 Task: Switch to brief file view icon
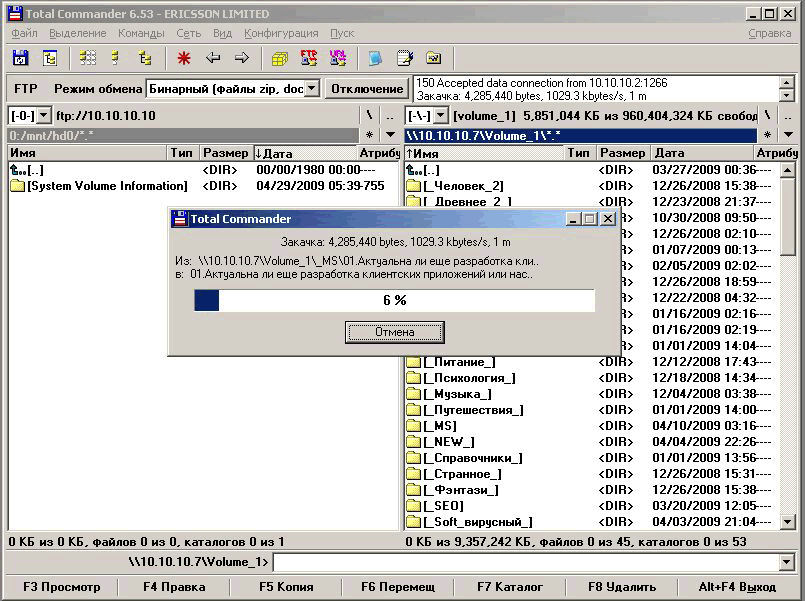click(88, 58)
